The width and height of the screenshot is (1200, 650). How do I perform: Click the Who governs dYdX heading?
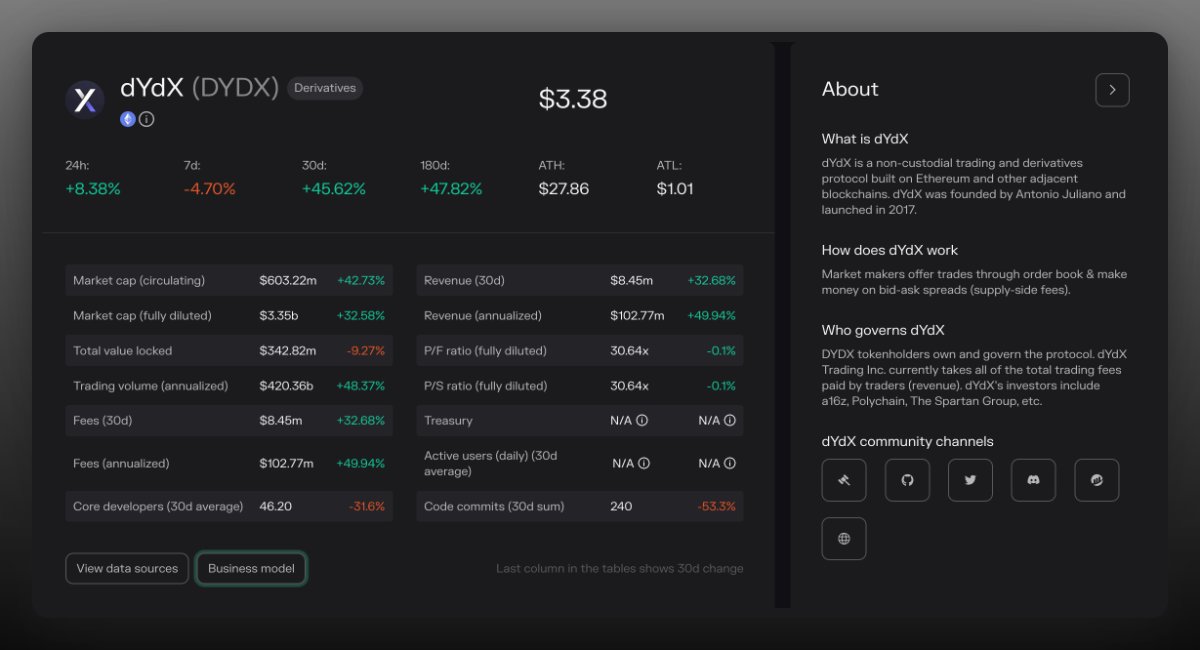tap(883, 330)
